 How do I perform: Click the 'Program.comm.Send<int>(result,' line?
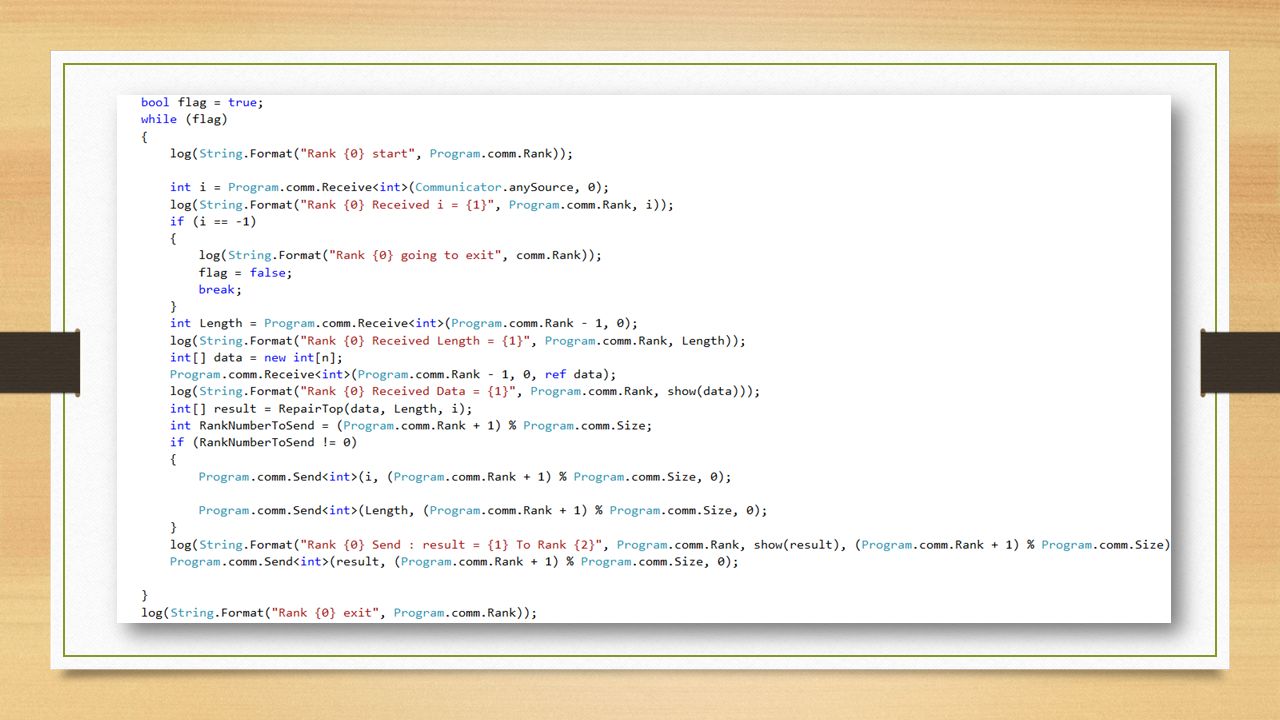click(454, 561)
